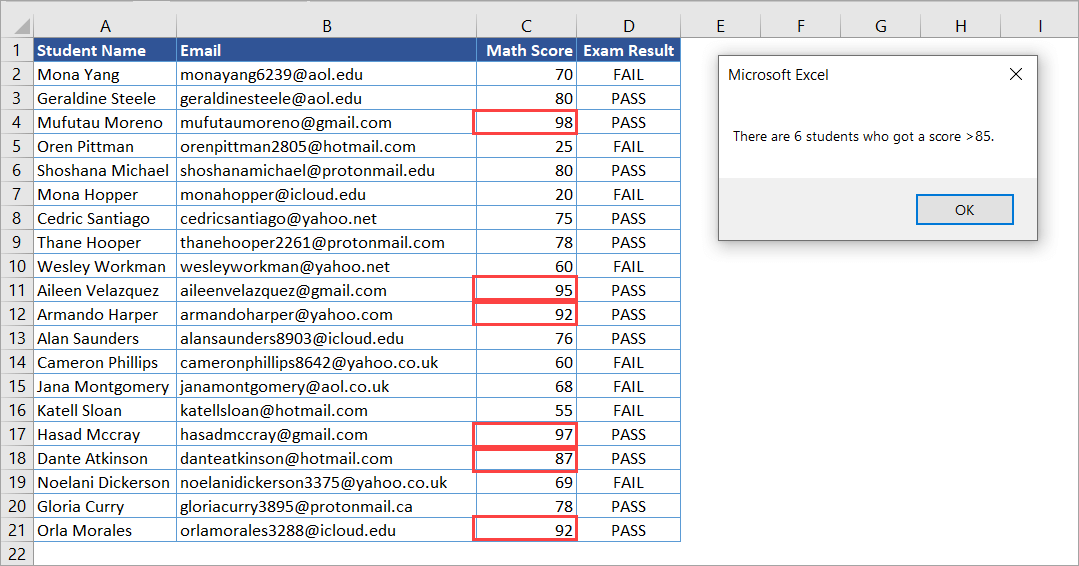The width and height of the screenshot is (1079, 566).
Task: Select cell containing Oren Pittman
Action: click(x=105, y=146)
